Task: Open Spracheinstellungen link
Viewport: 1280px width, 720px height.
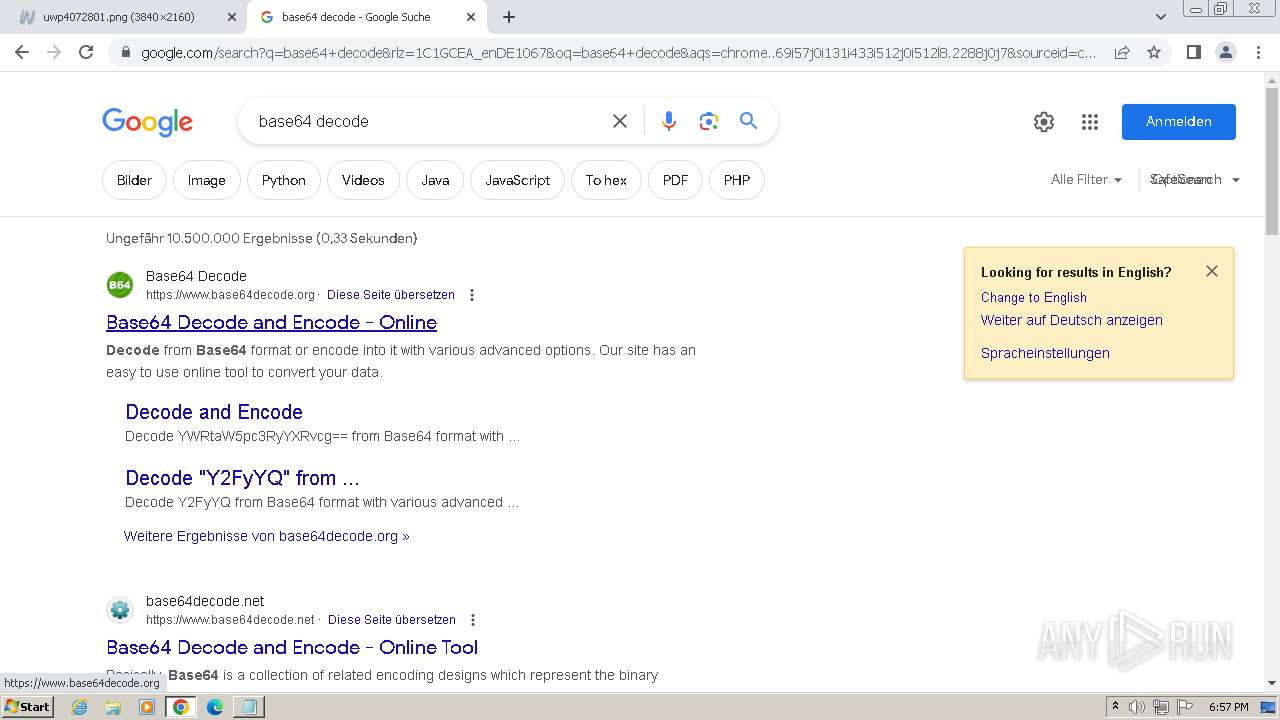Action: pos(1045,353)
